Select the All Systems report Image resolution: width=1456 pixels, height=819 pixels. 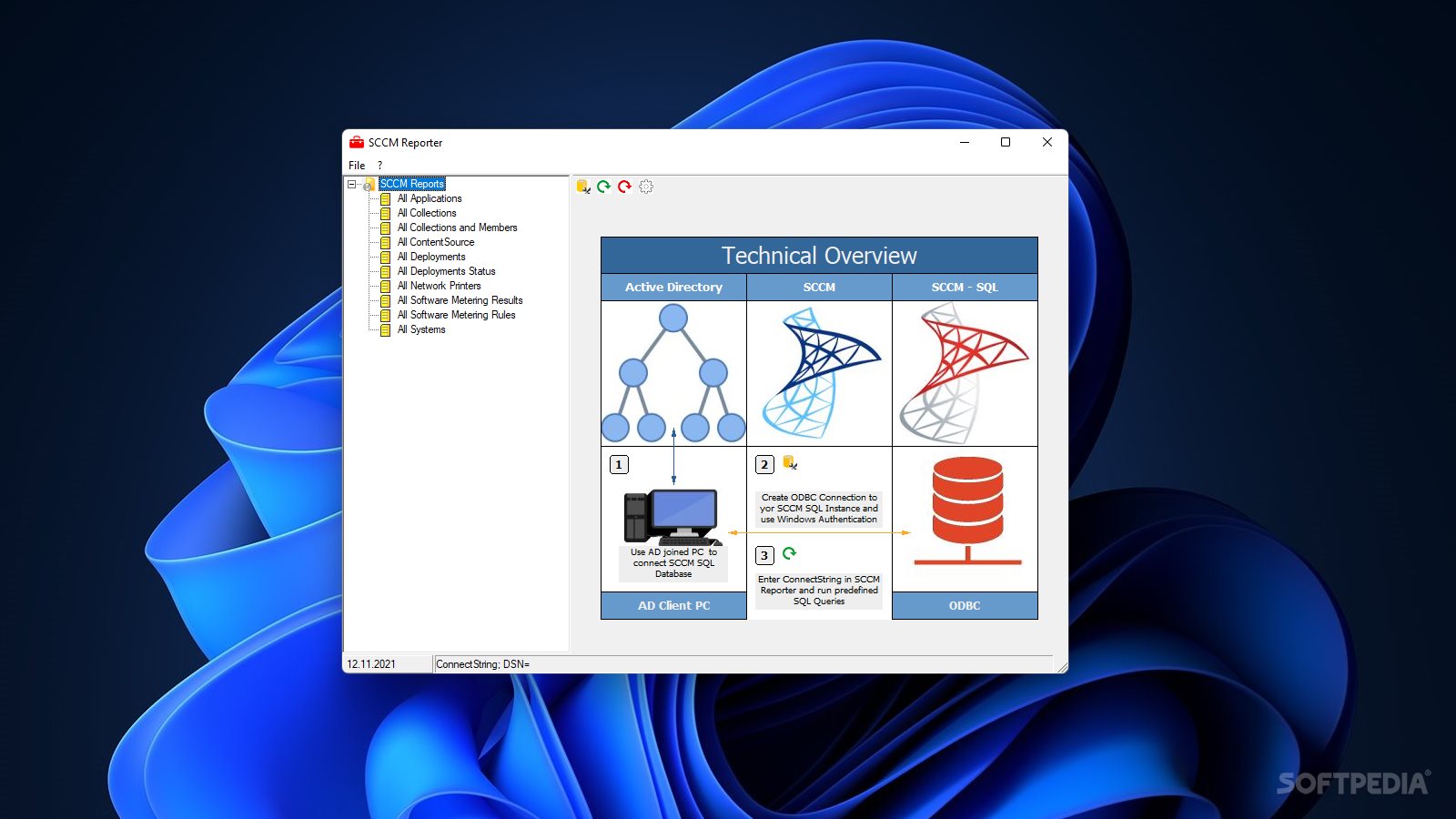point(421,329)
